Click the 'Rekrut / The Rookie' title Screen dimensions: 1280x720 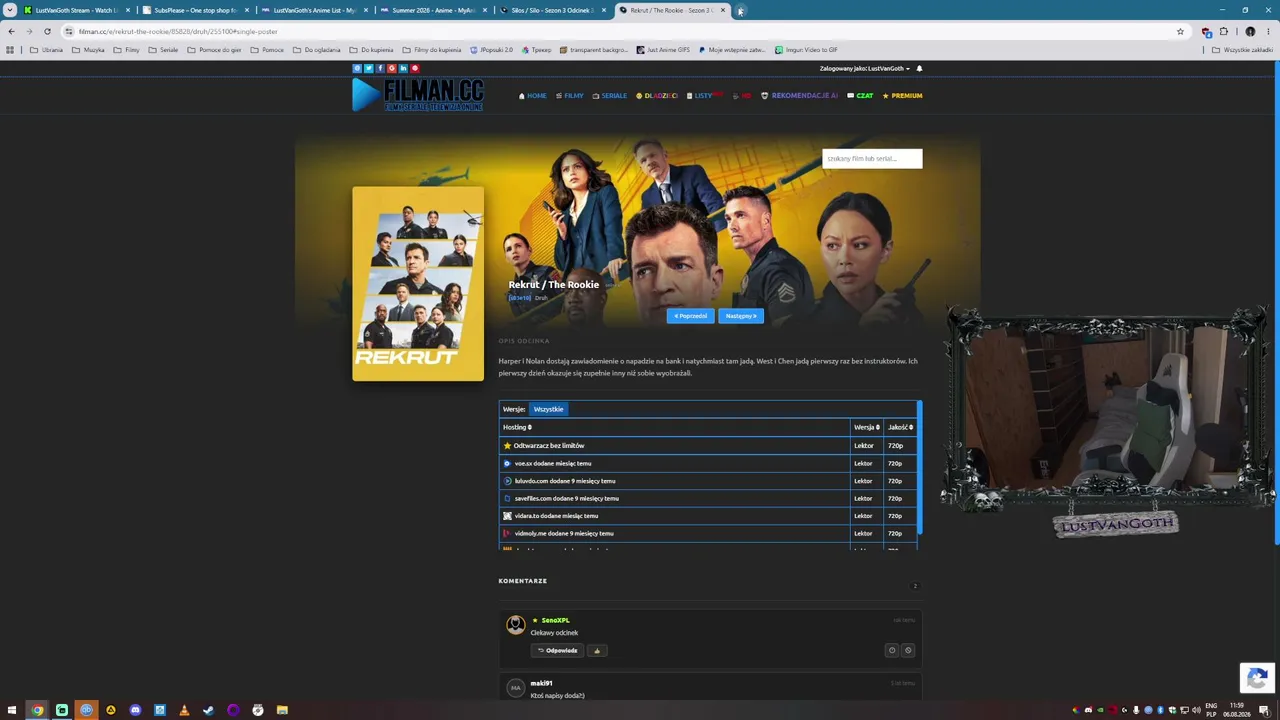(554, 284)
